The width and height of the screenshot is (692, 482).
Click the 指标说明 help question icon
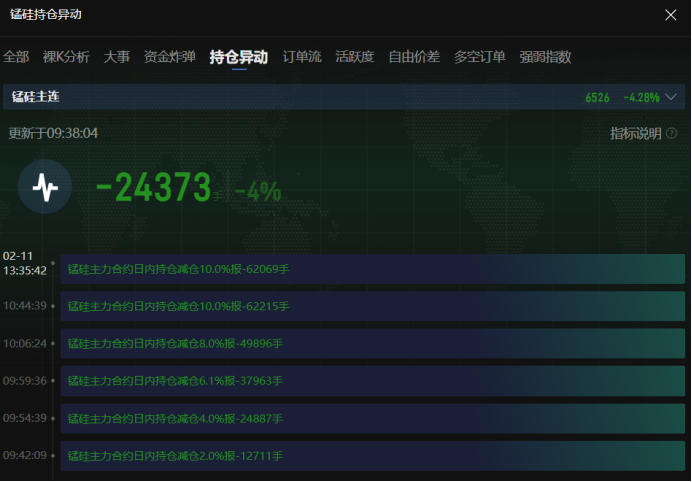coord(672,133)
